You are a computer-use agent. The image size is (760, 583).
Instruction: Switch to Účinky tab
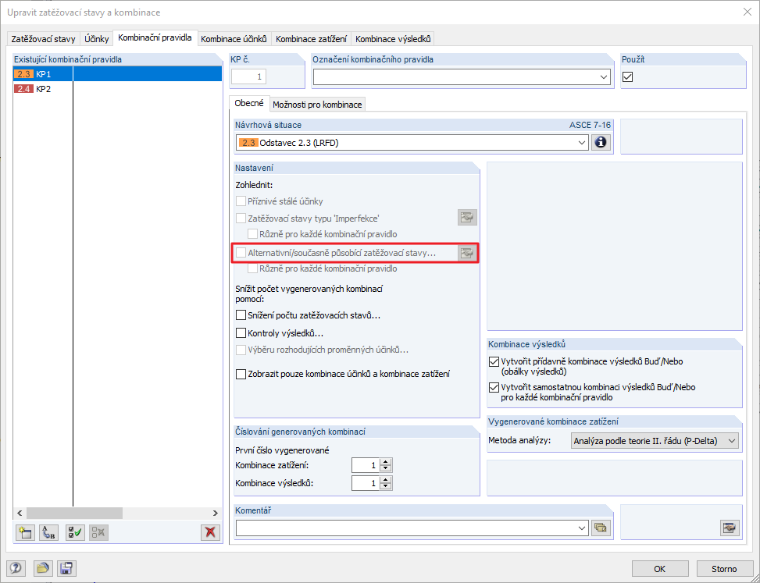pos(96,39)
